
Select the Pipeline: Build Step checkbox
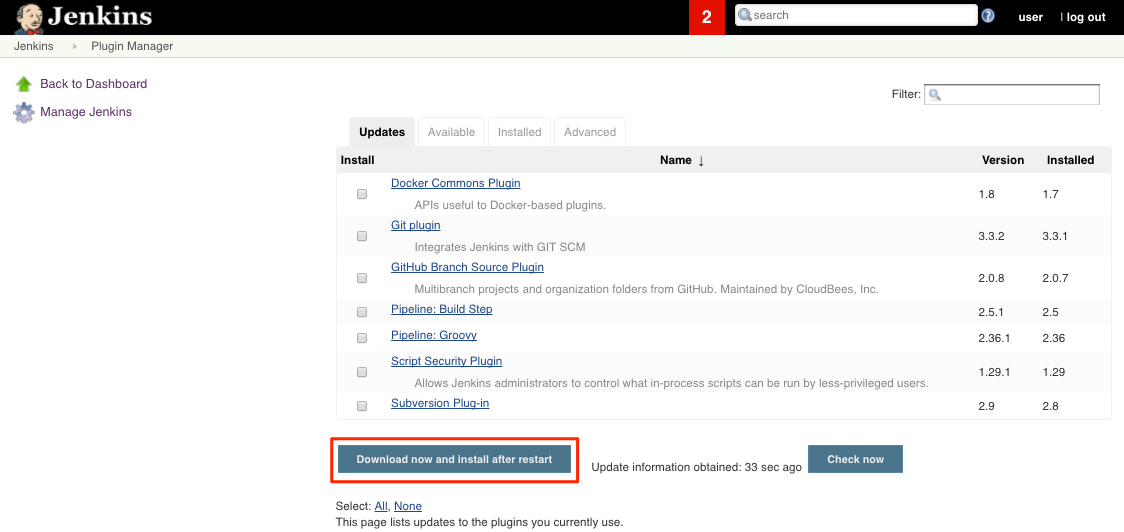coord(362,312)
